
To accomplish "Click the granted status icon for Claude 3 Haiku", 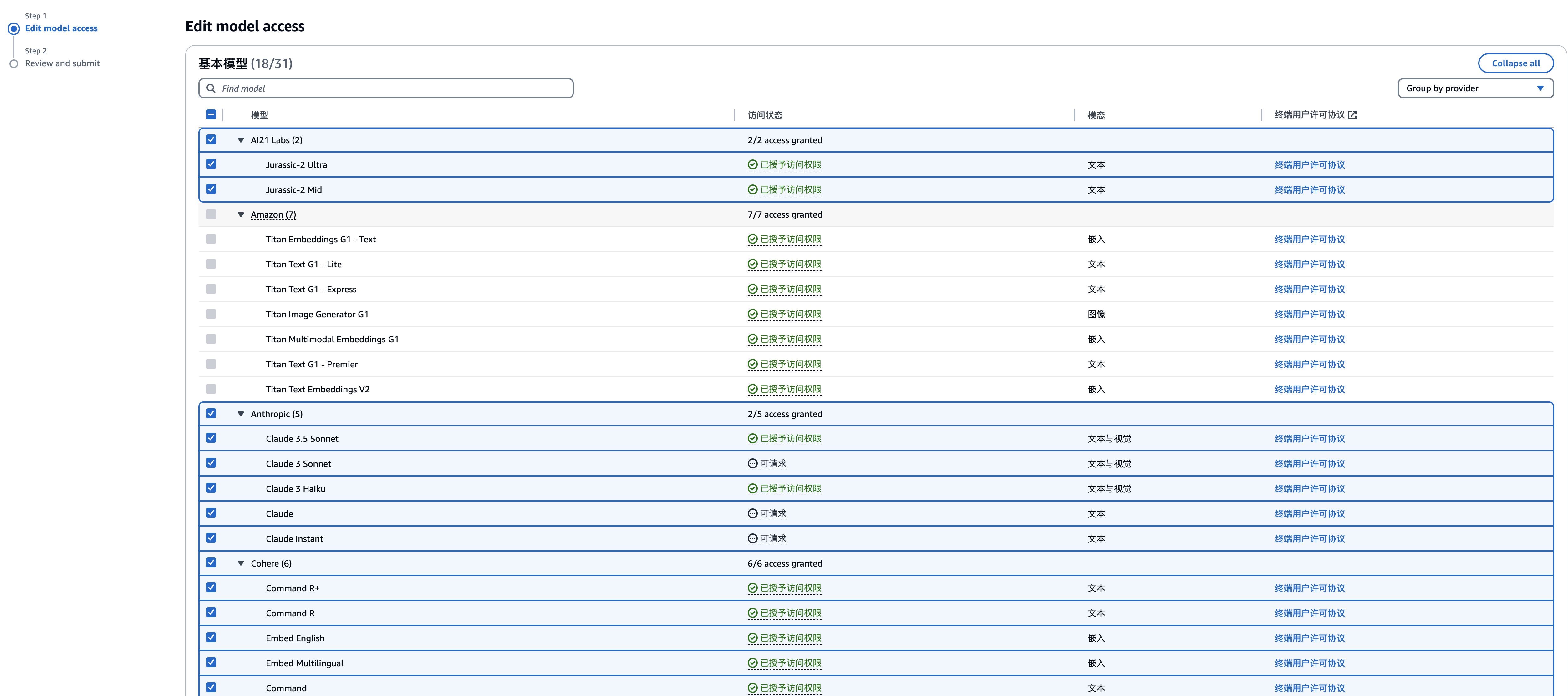I will point(752,488).
